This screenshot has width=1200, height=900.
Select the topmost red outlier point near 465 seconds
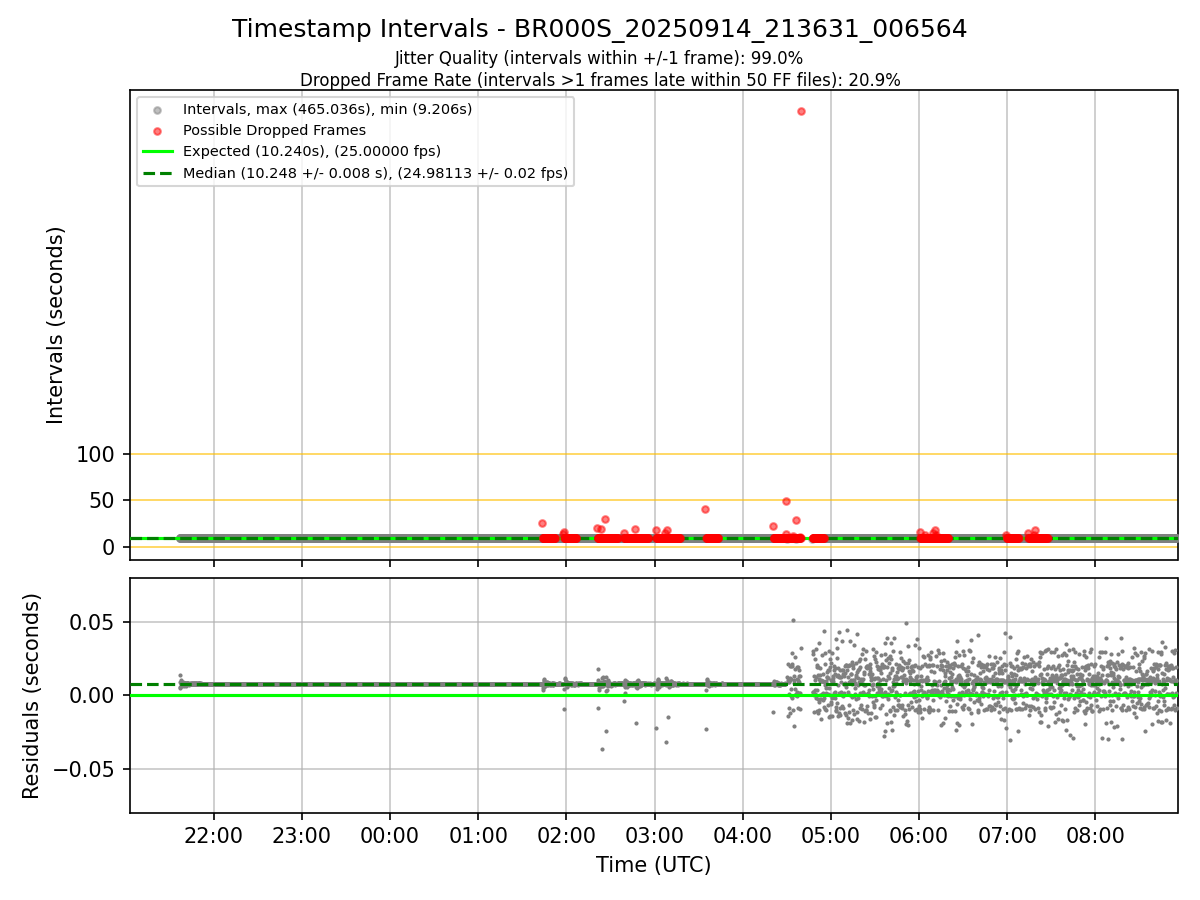coord(801,111)
